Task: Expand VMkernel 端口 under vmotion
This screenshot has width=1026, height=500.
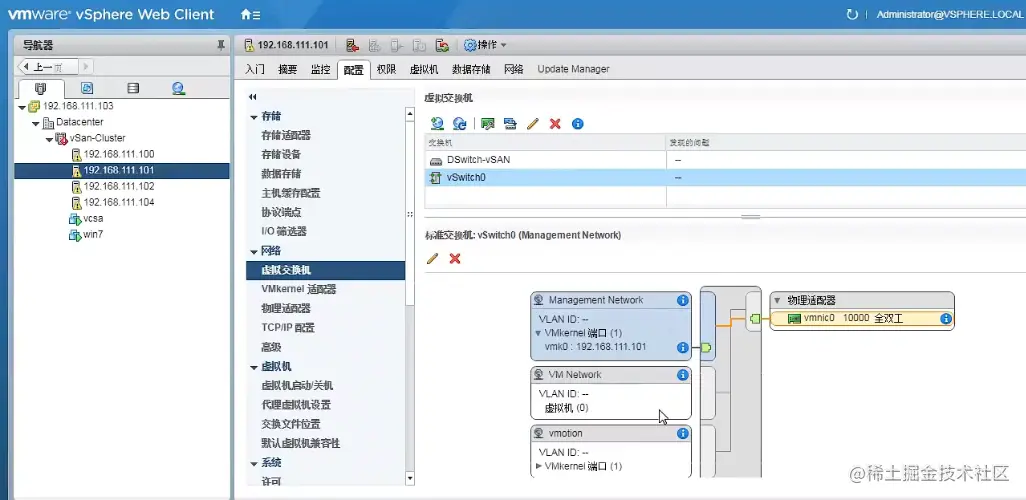Action: point(539,466)
